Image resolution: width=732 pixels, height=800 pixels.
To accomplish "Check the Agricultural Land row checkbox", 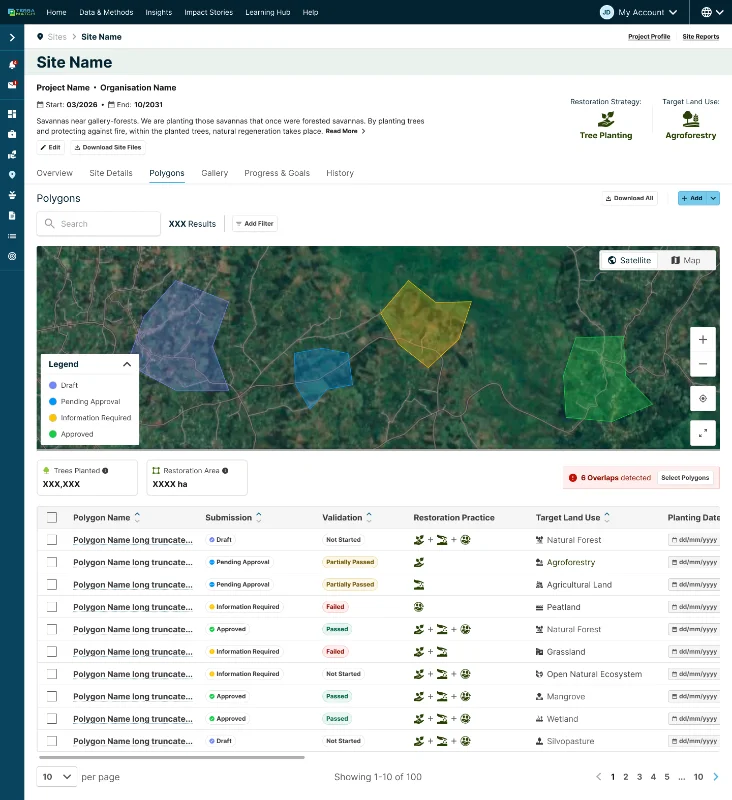I will pos(52,585).
